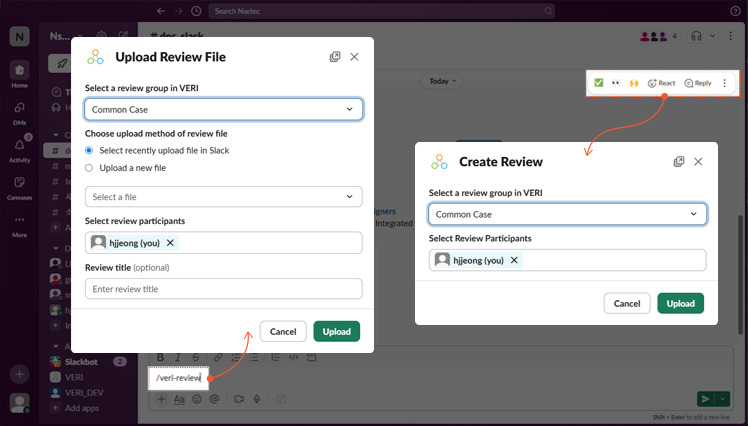Click the React emoji button on message toolbar
Viewport: 748px width, 426px height.
click(x=661, y=83)
